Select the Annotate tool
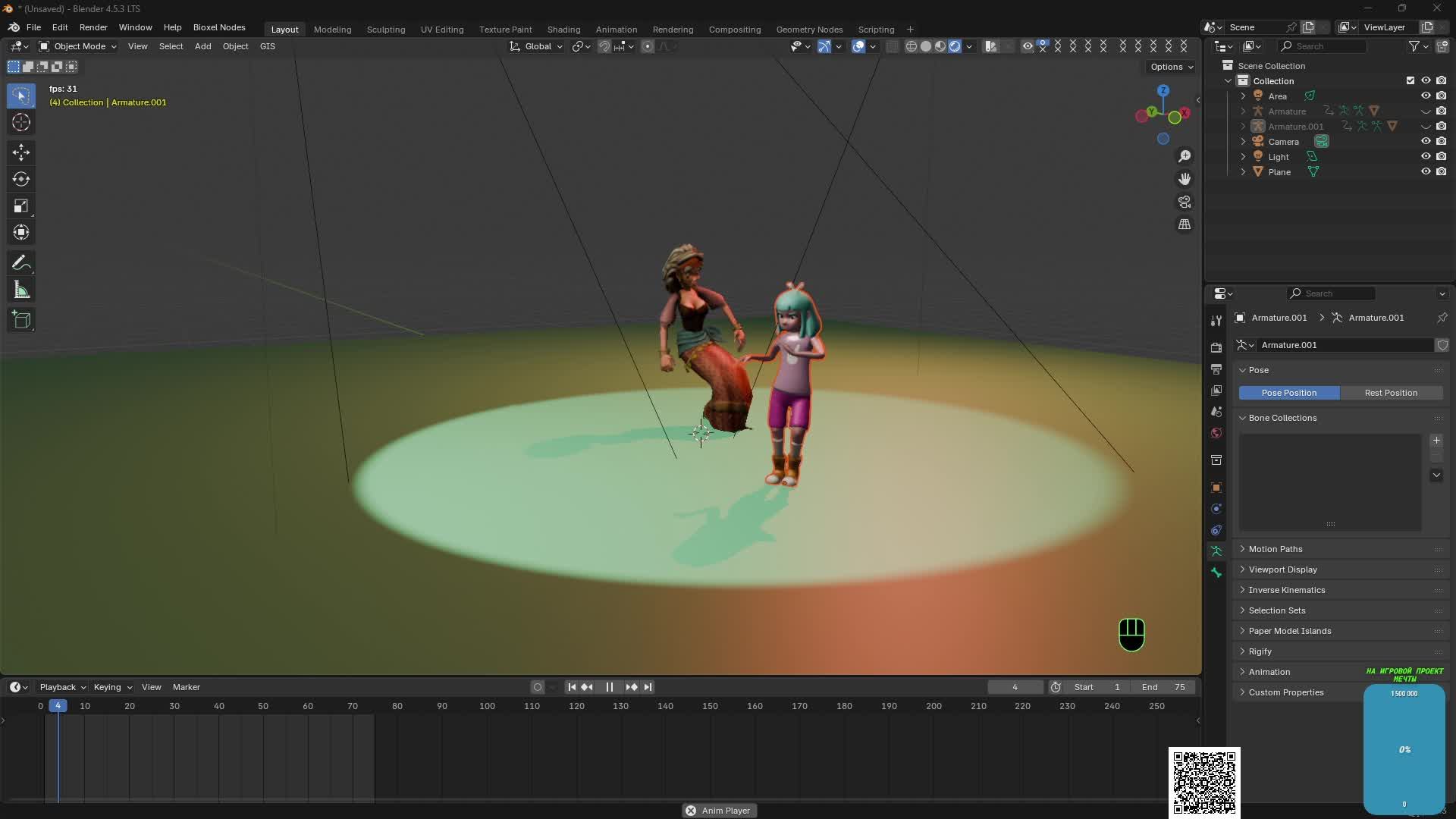Viewport: 1456px width, 819px height. [x=20, y=262]
